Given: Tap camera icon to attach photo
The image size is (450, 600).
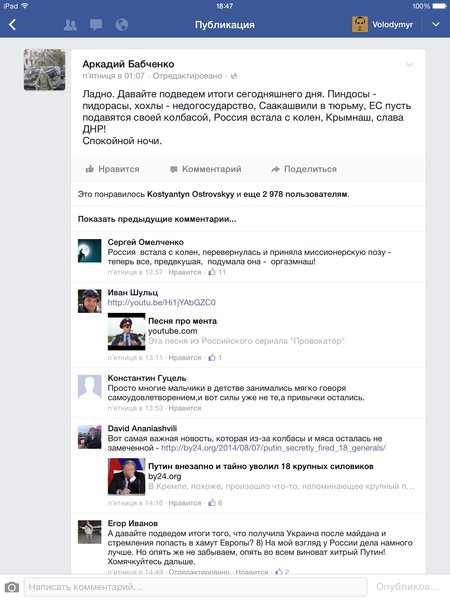Looking at the screenshot, I should click(x=11, y=587).
